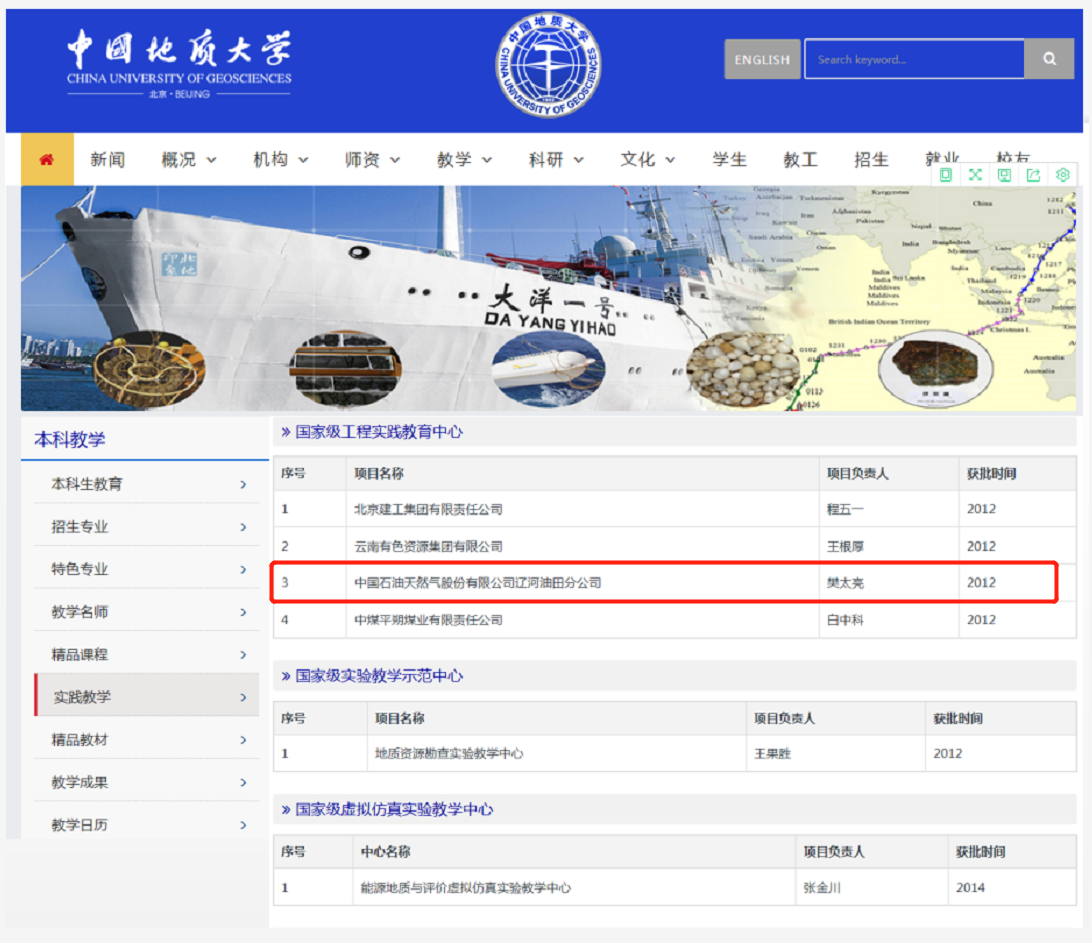Click the circular university emblem logo
Screen dimensions: 1092x943
[x=548, y=65]
